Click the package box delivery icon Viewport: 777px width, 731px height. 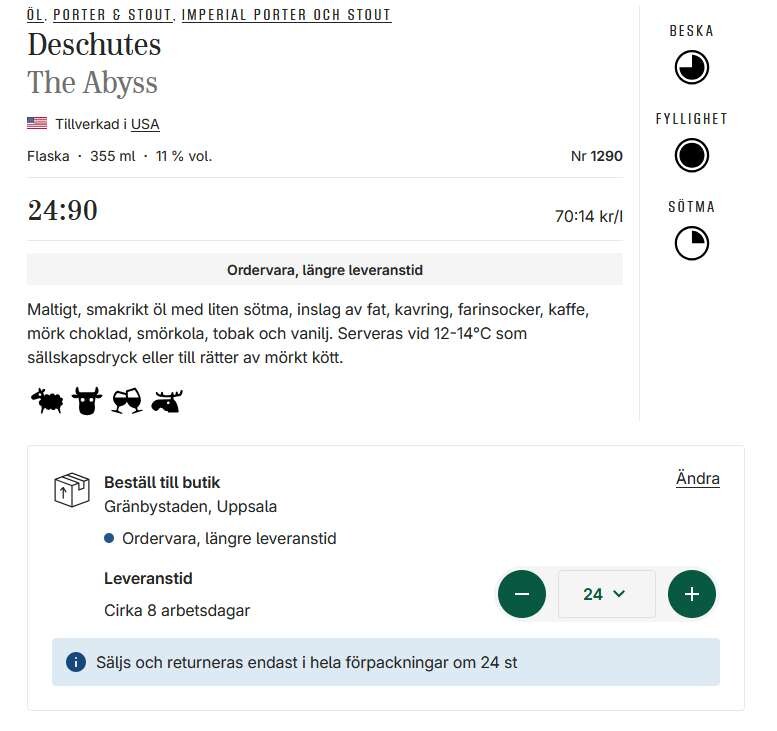72,490
